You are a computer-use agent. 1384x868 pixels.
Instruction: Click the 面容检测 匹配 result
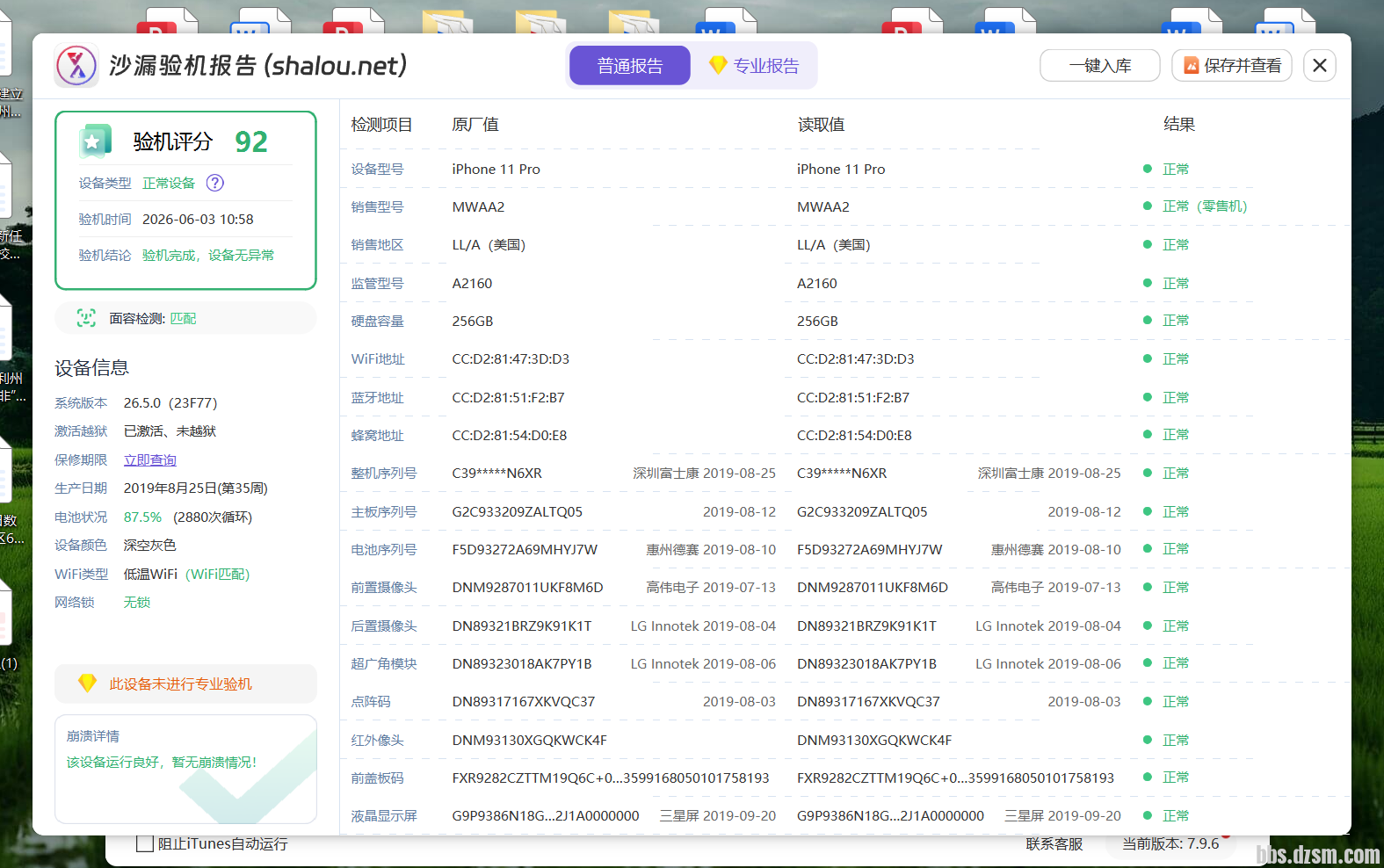pos(183,318)
